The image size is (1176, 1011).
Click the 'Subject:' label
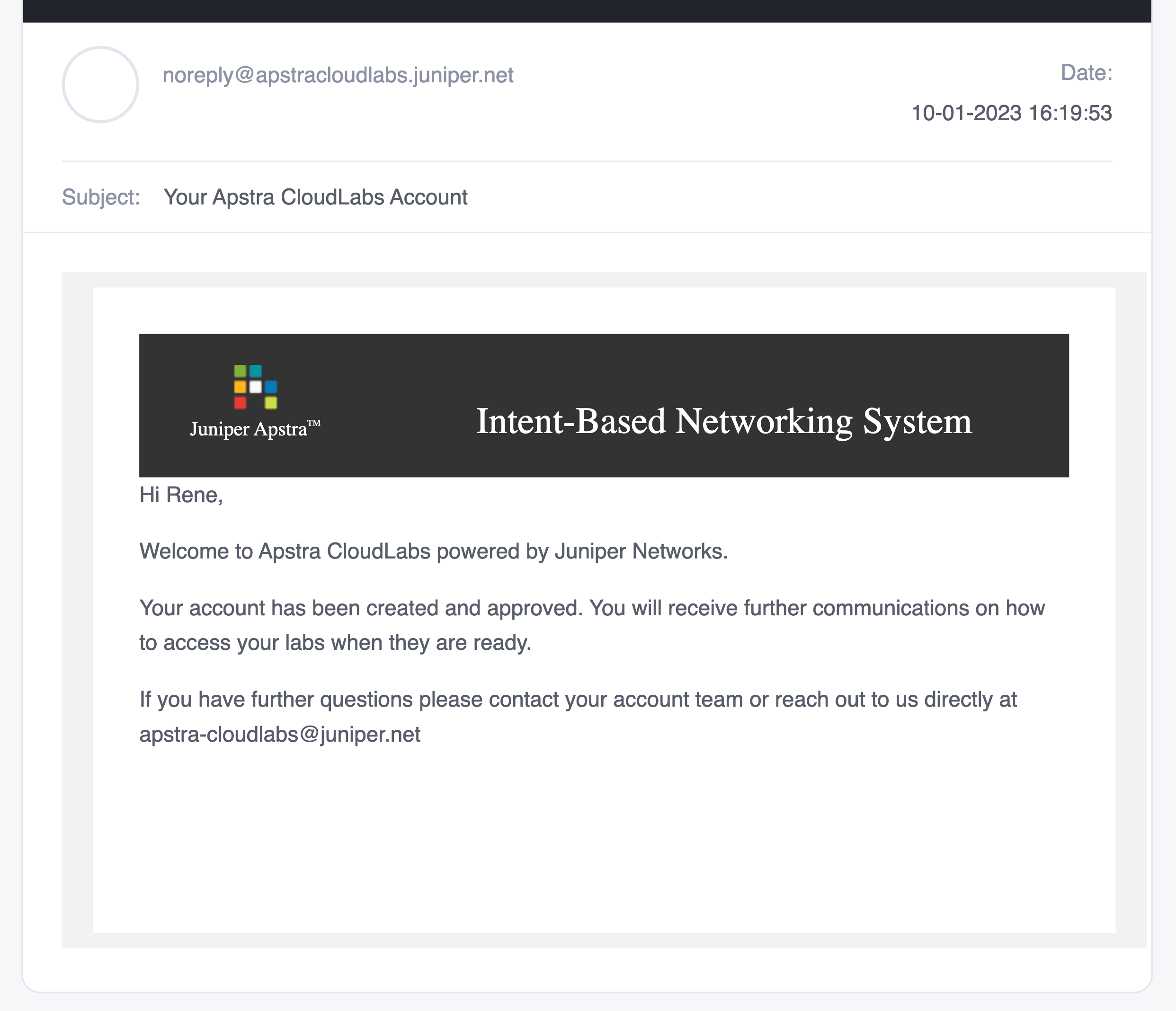(101, 197)
